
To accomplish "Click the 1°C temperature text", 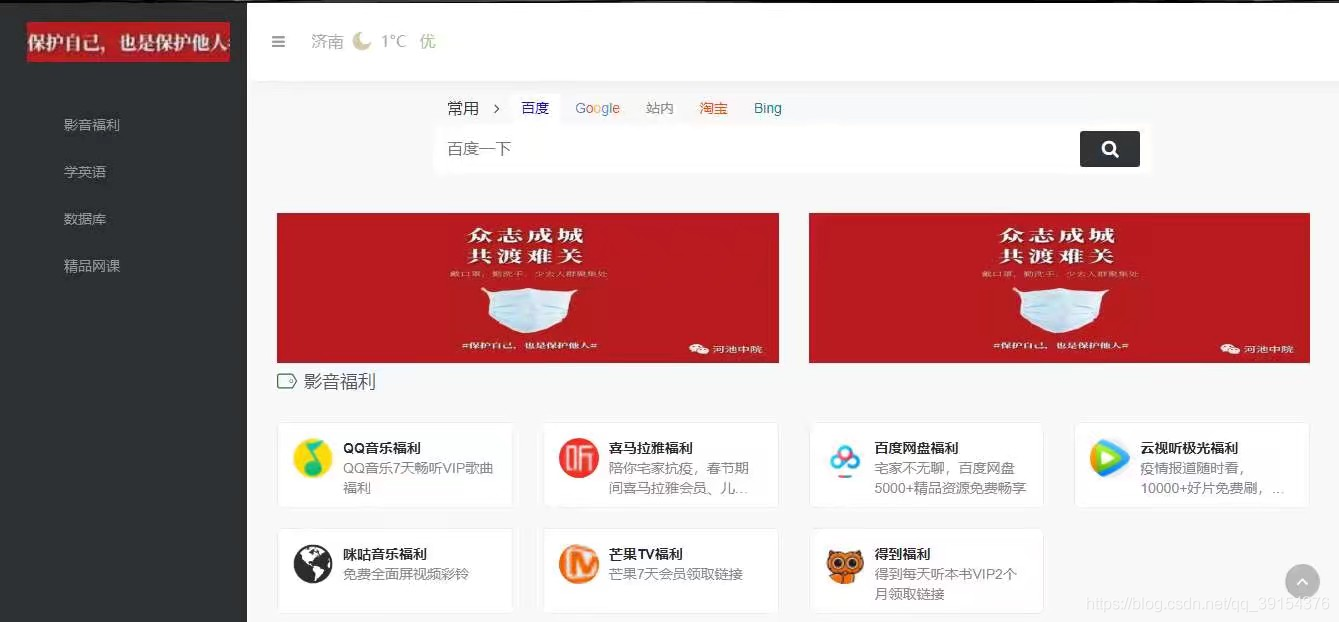I will 393,42.
